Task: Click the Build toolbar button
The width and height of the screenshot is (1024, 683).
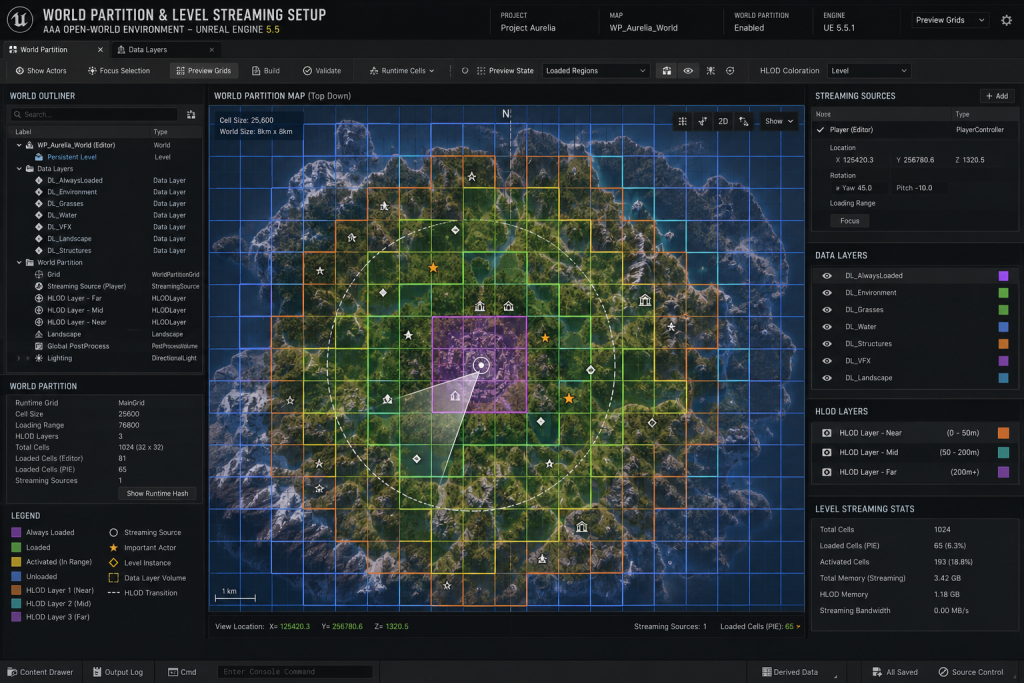Action: tap(266, 71)
